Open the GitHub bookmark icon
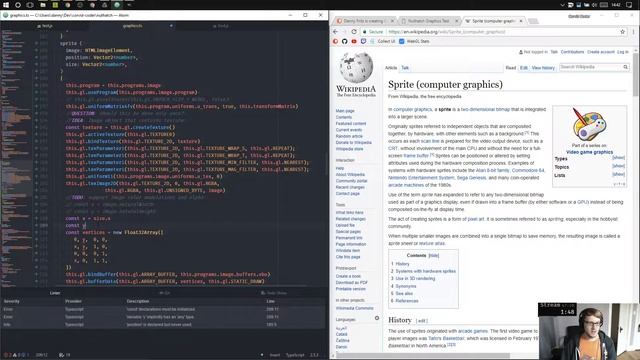This screenshot has height=360, width=640. 344,41
